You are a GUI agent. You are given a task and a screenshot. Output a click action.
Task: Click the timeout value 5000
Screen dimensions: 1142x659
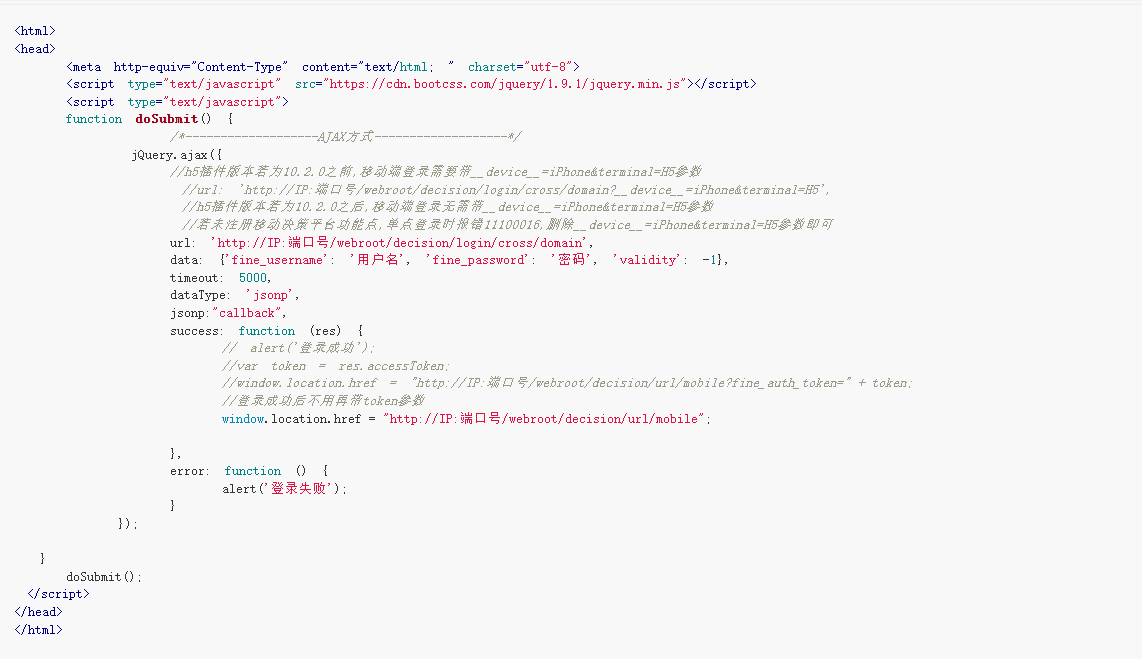pos(253,278)
